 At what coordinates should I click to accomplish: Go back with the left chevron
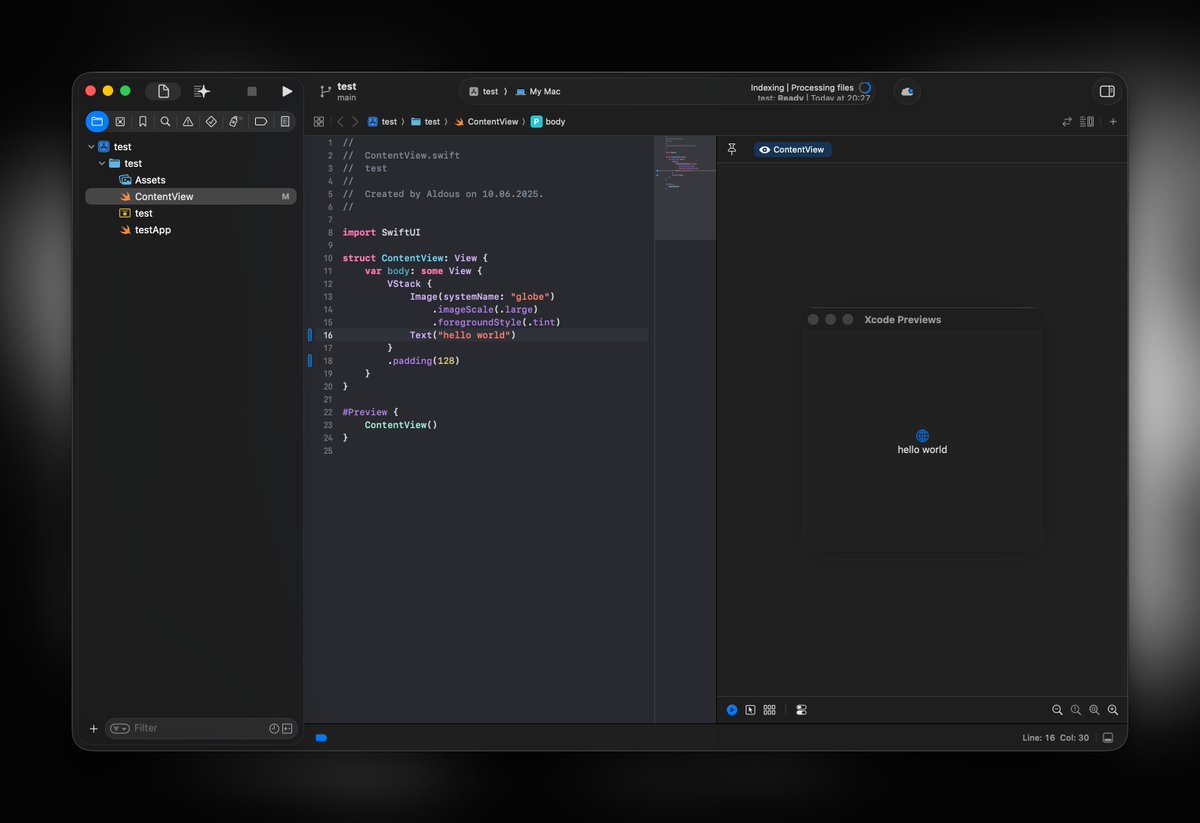pyautogui.click(x=340, y=121)
